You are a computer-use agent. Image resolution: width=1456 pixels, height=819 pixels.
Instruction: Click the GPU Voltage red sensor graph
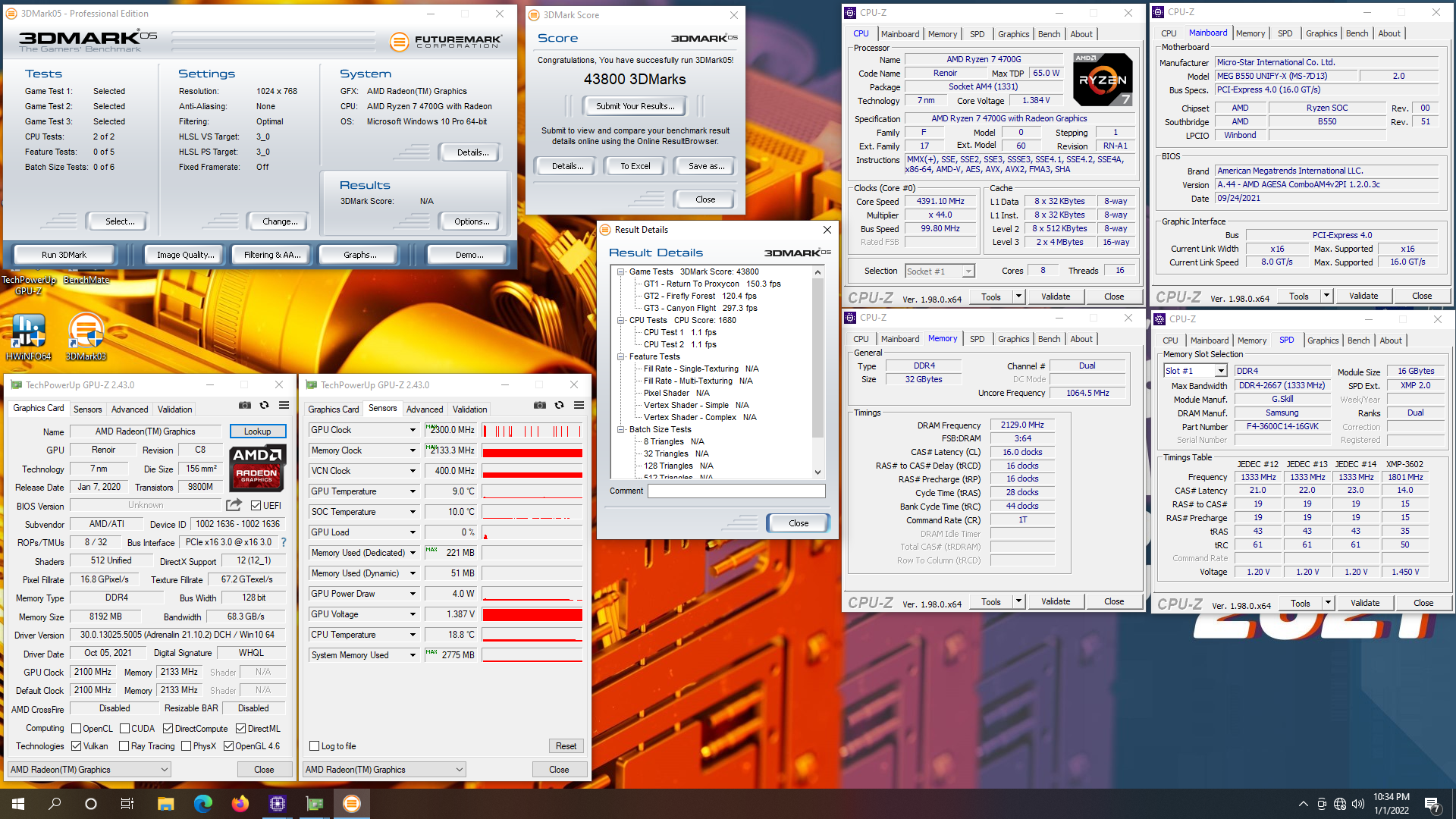532,614
